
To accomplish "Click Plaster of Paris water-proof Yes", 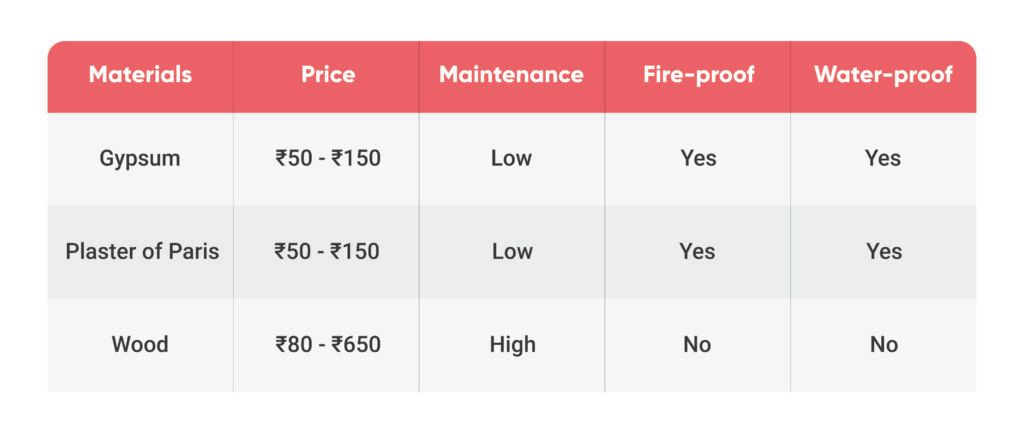I will 884,251.
